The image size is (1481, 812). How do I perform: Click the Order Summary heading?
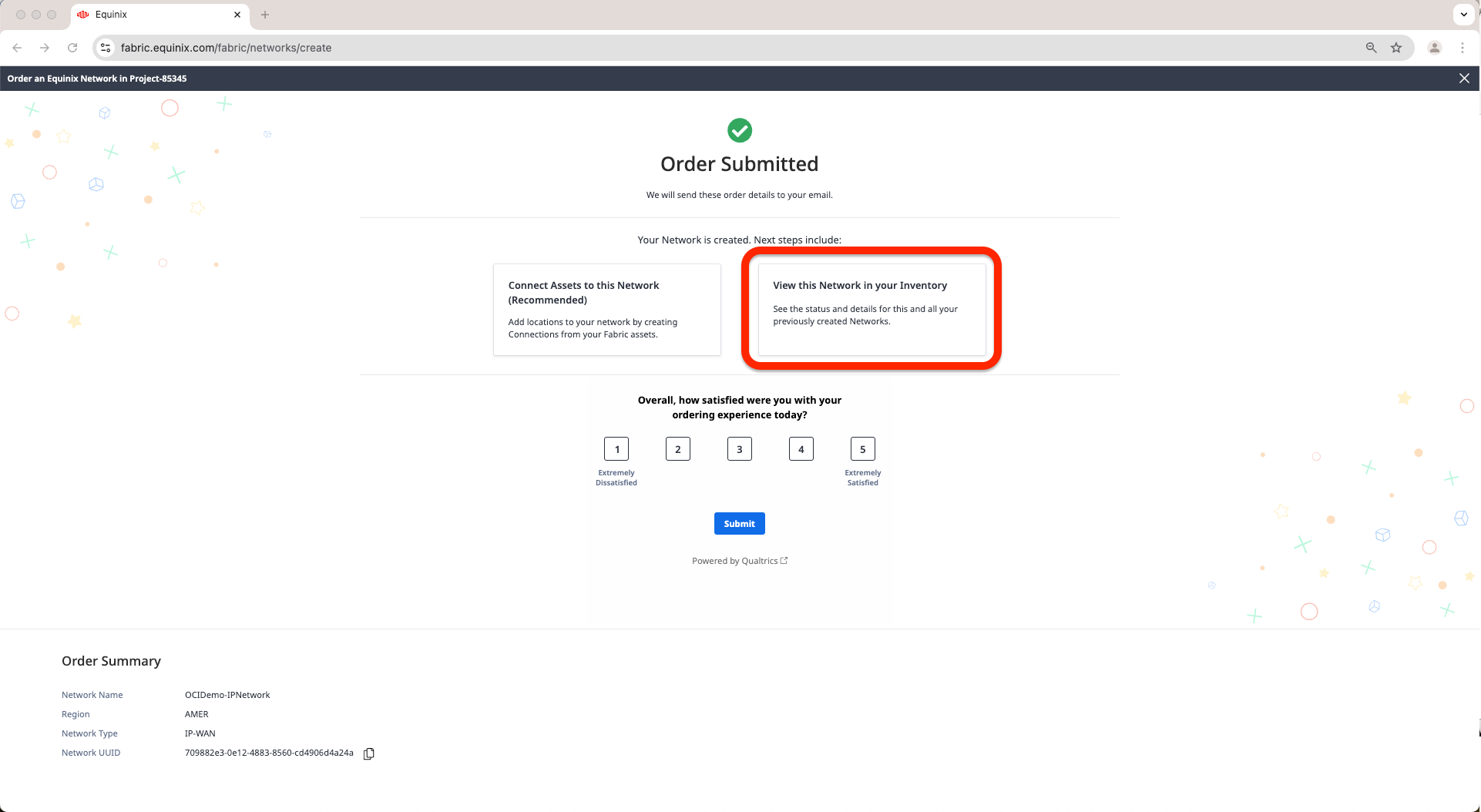tap(111, 661)
